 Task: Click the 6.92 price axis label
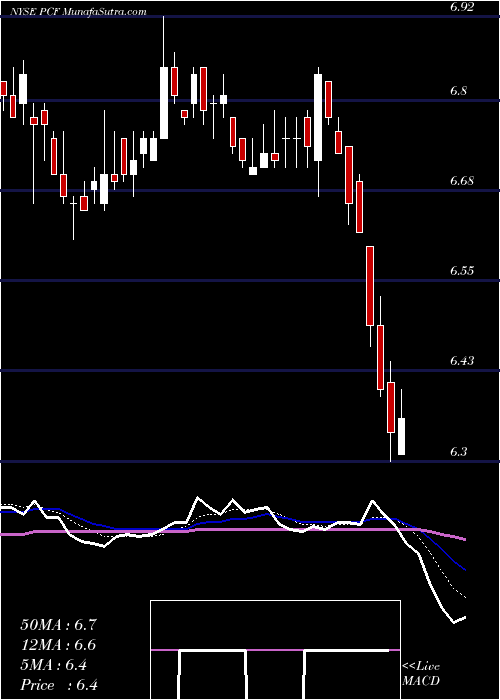[462, 7]
